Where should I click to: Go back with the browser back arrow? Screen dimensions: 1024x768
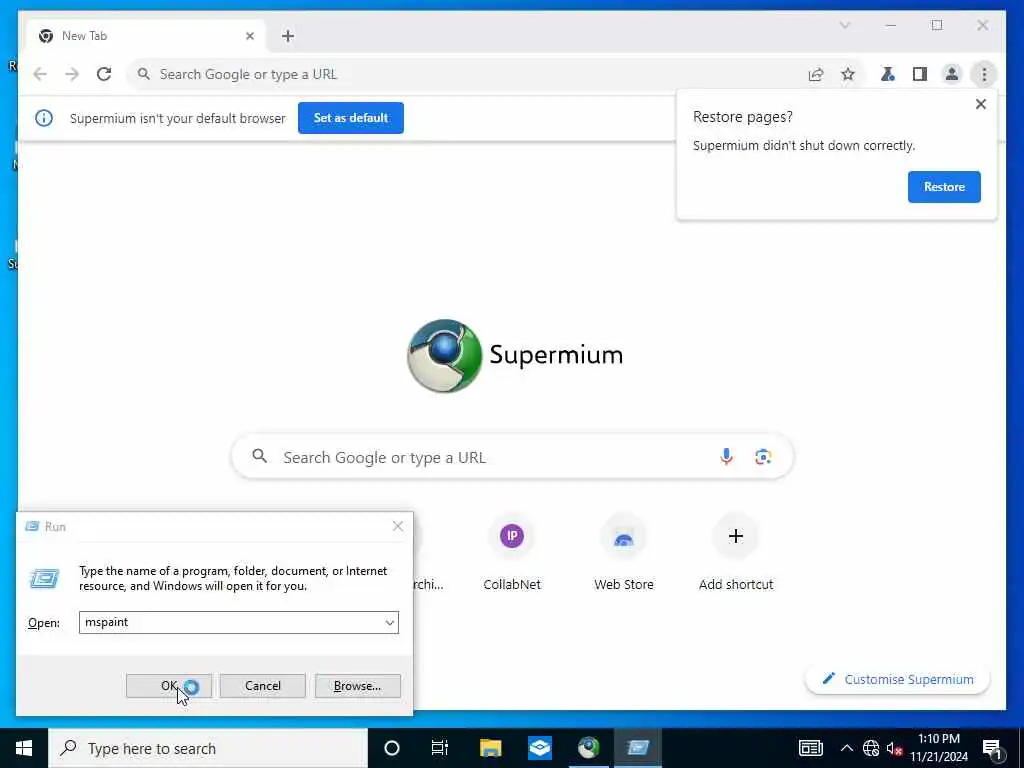pyautogui.click(x=40, y=74)
